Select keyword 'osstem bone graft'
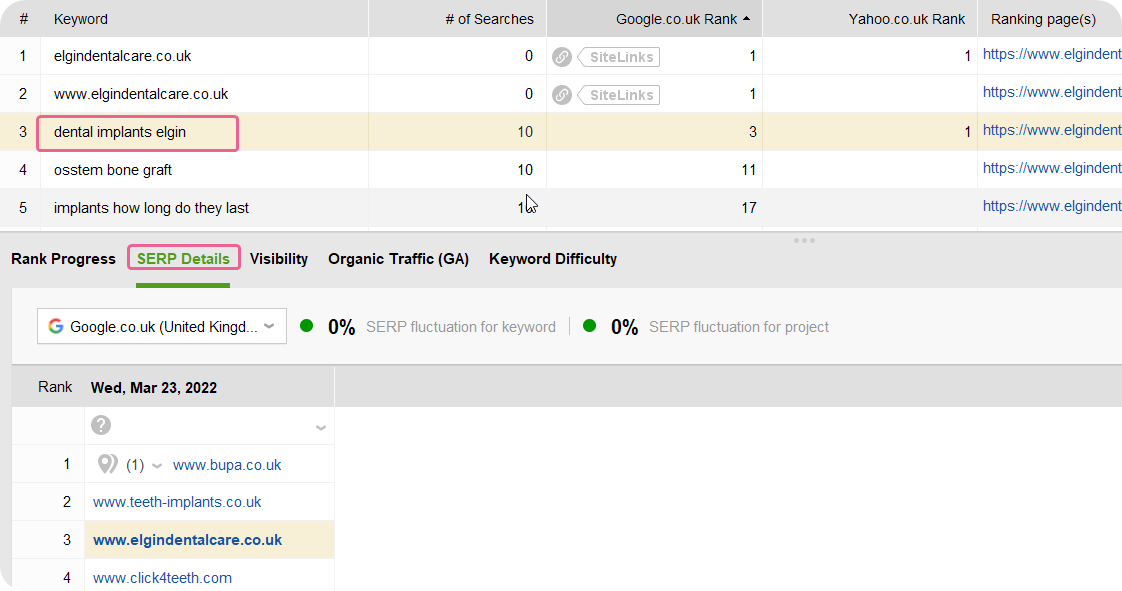This screenshot has width=1122, height=591. pos(112,170)
